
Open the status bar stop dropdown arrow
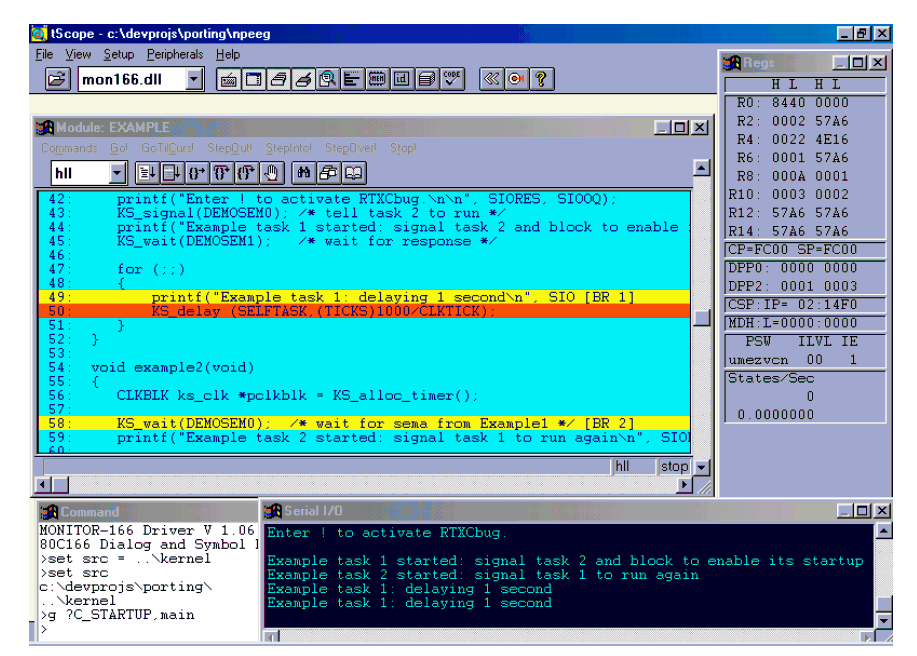pos(701,467)
